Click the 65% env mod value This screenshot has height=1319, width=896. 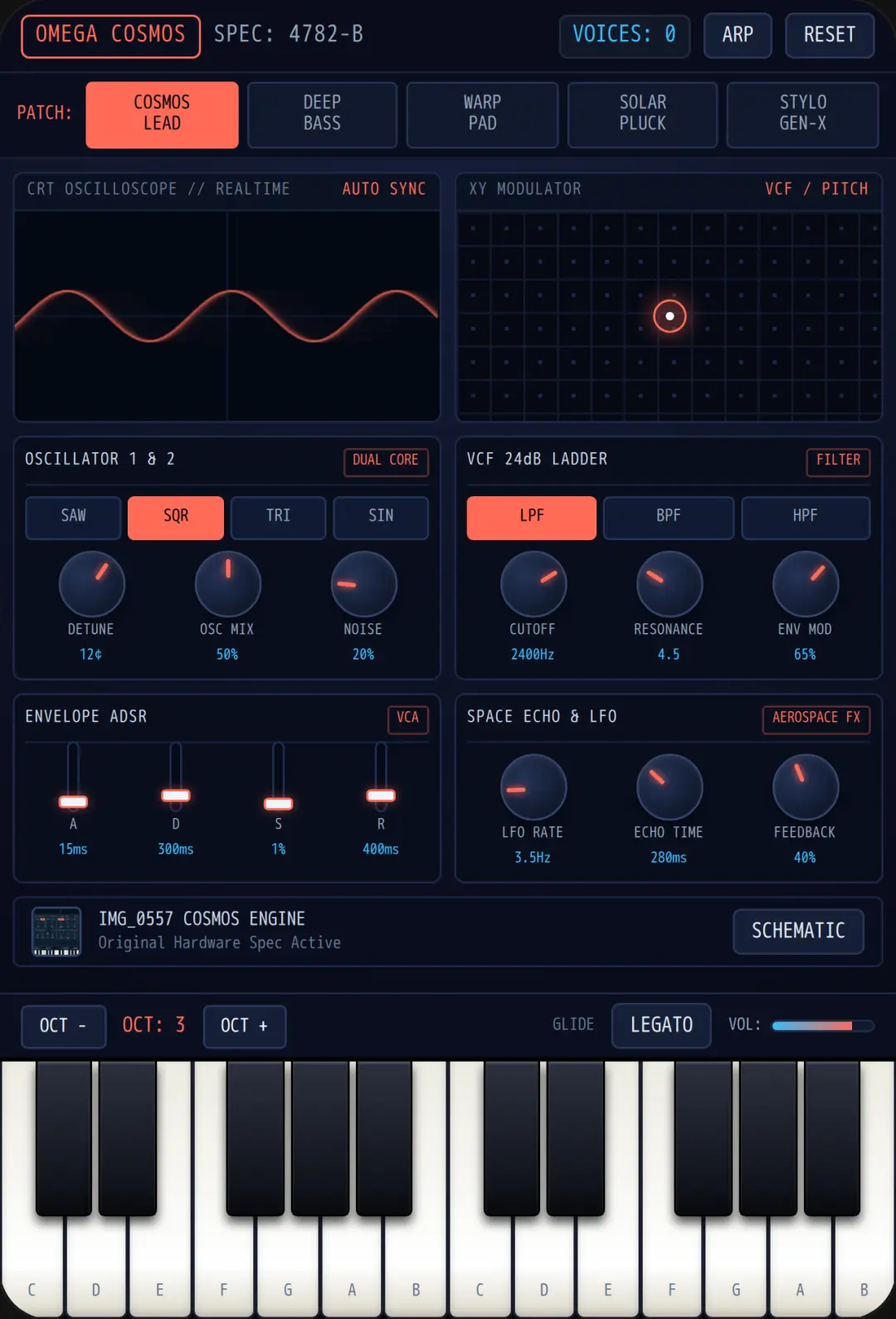805,655
